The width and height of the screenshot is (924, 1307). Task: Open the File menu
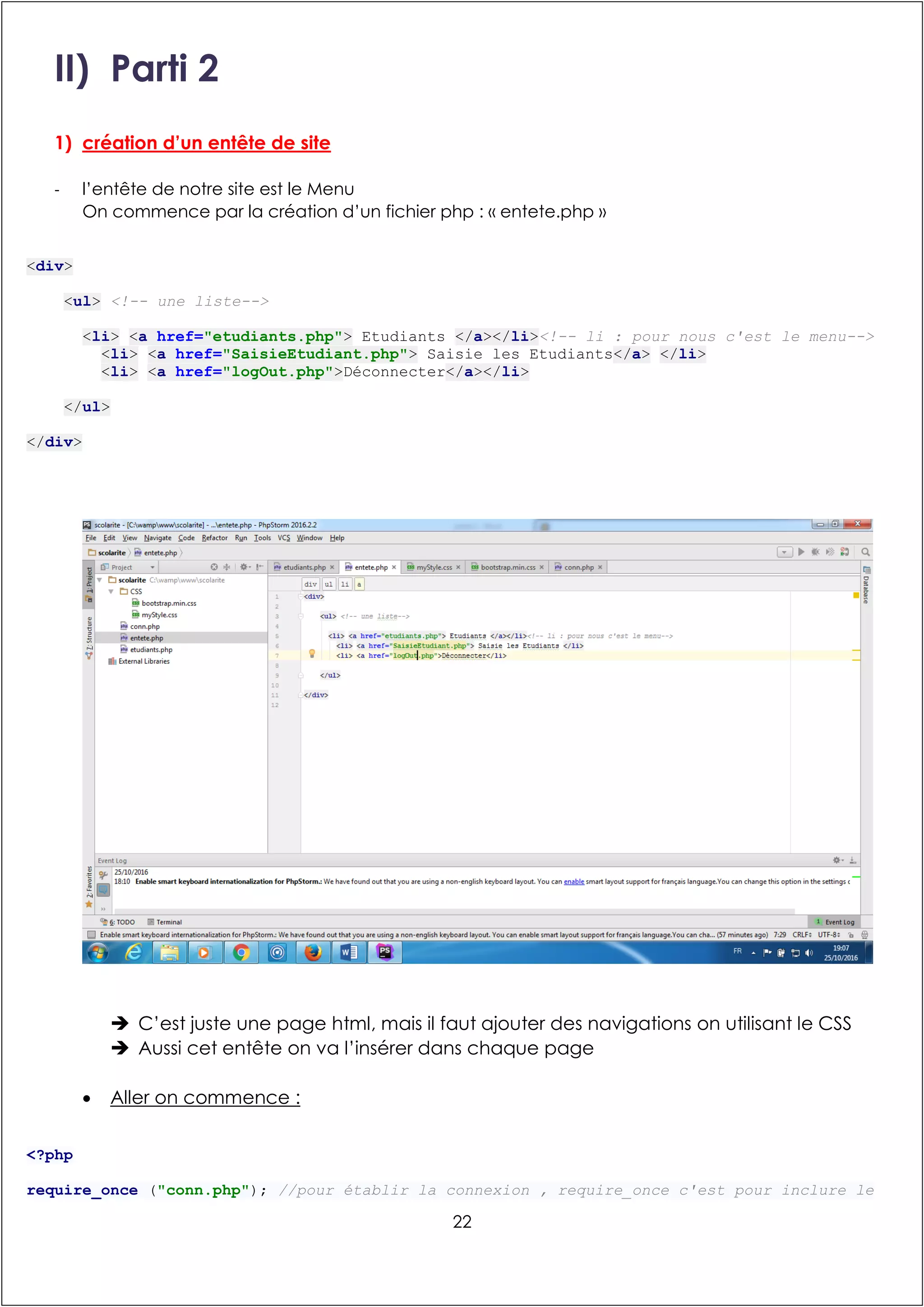(x=91, y=538)
